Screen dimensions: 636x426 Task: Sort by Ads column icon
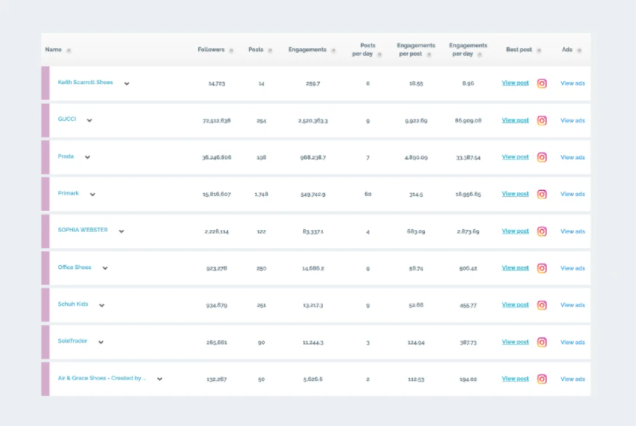(x=579, y=50)
